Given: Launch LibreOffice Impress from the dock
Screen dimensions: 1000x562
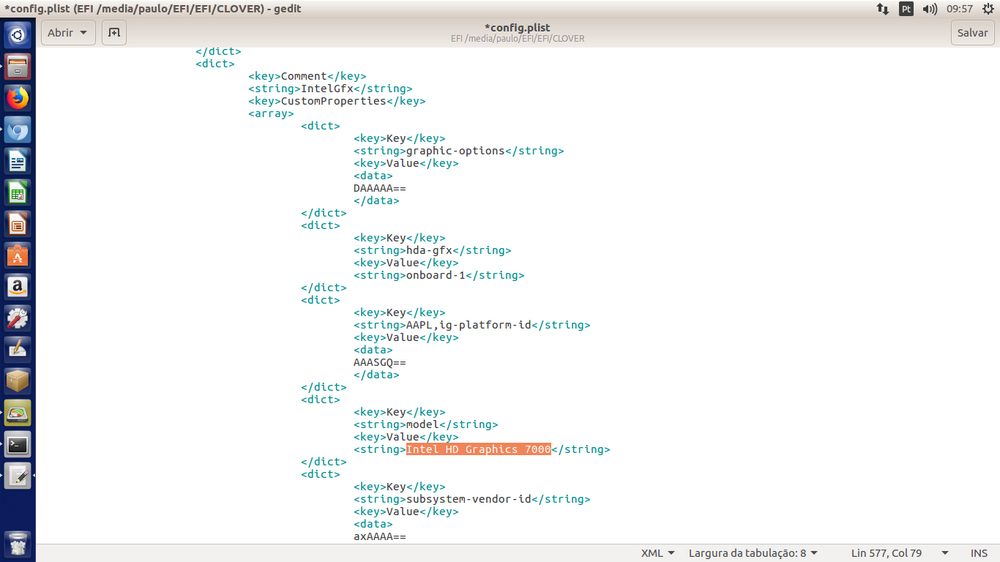Looking at the screenshot, I should pyautogui.click(x=18, y=224).
